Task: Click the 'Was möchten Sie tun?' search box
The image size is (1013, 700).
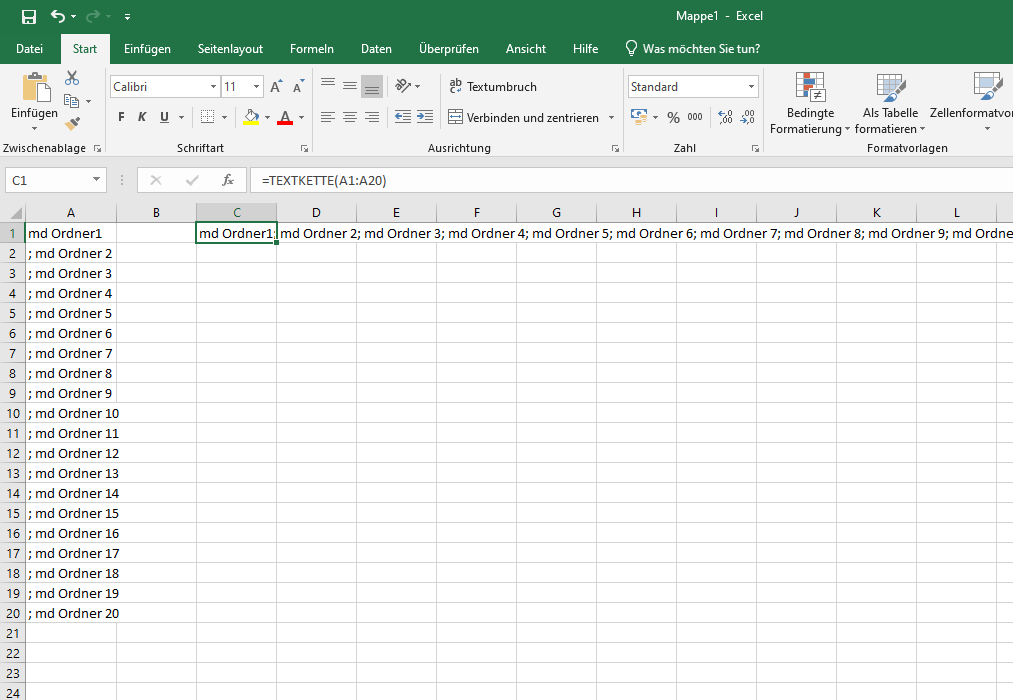Action: coord(693,48)
